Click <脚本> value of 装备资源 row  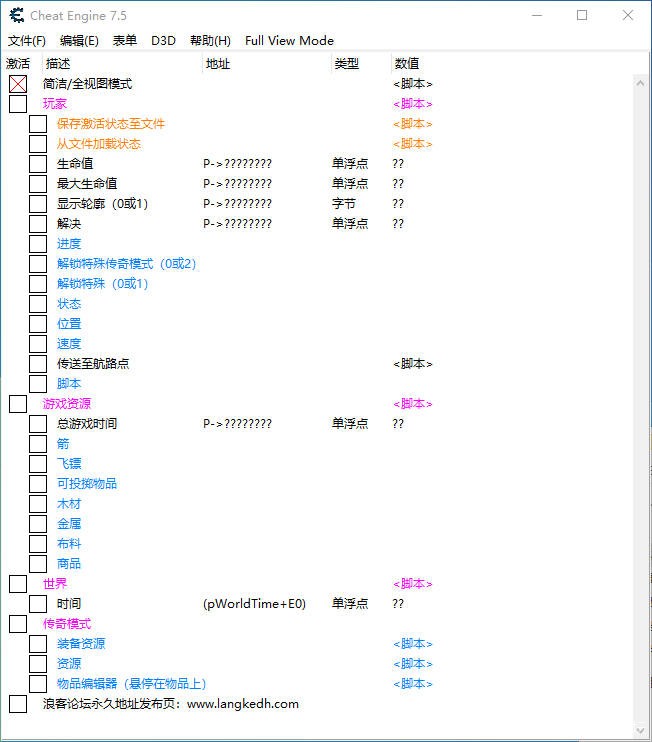[413, 644]
